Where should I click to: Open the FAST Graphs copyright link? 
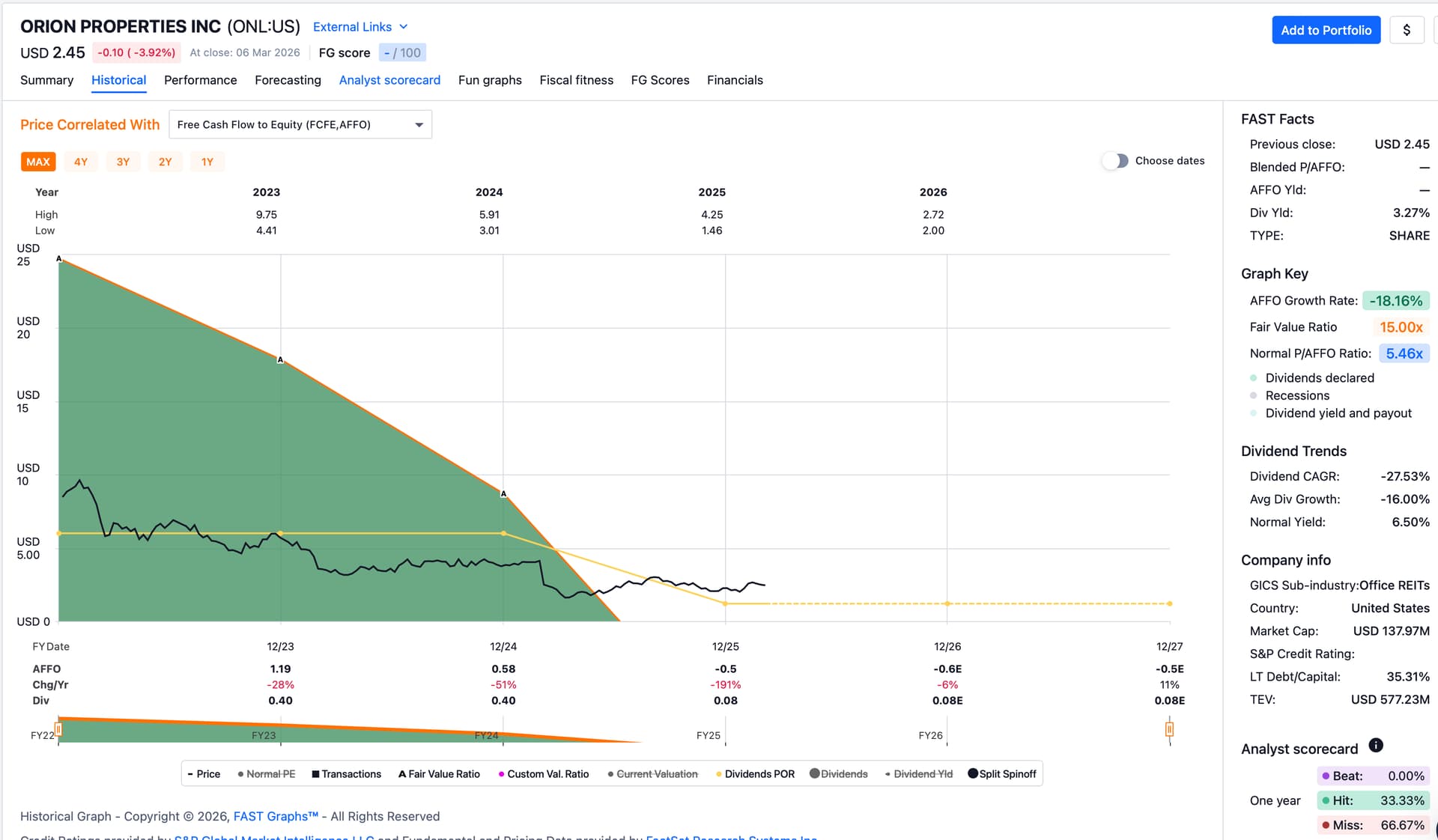point(276,816)
